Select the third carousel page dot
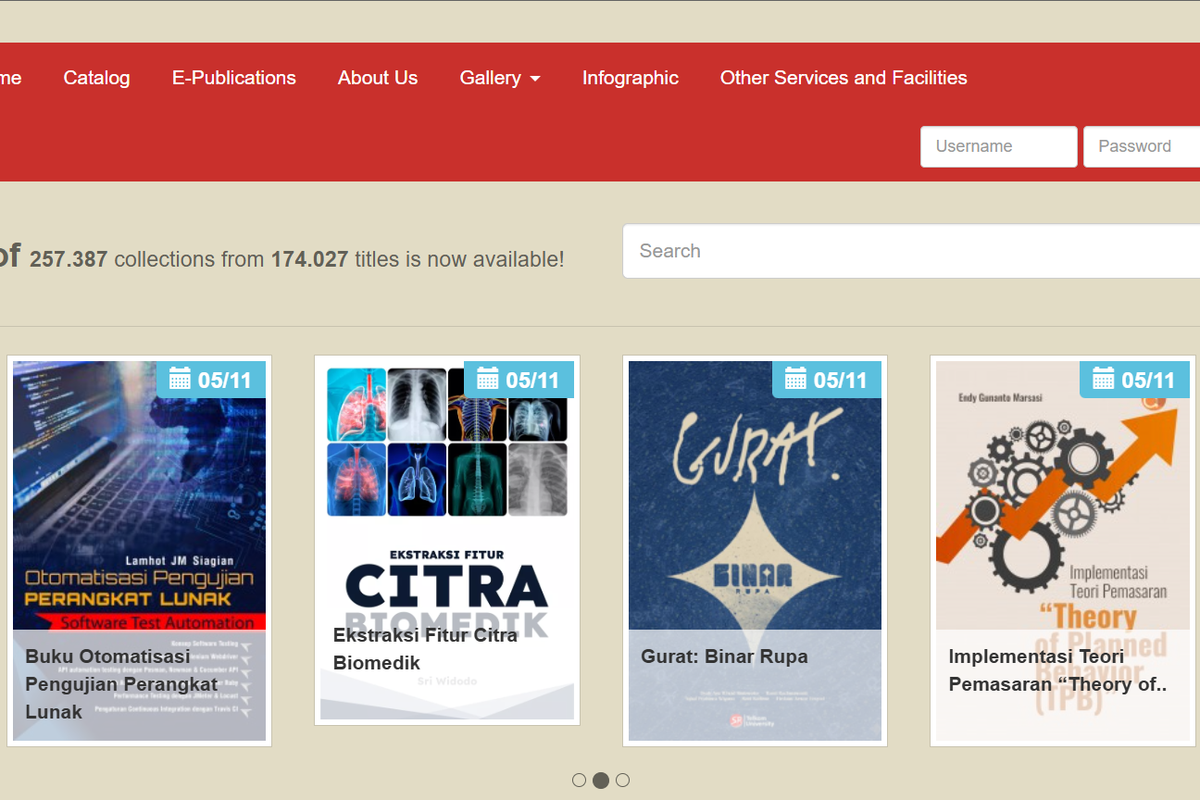1200x800 pixels. (623, 780)
